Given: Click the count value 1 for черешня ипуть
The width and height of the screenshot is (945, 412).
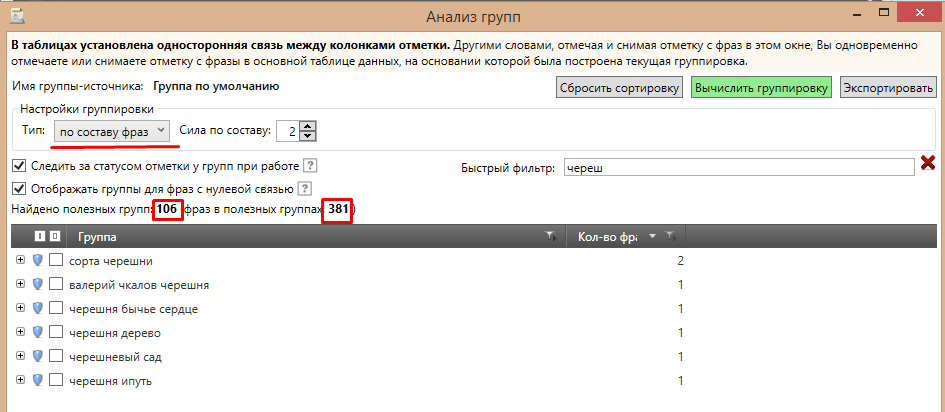Looking at the screenshot, I should [680, 381].
